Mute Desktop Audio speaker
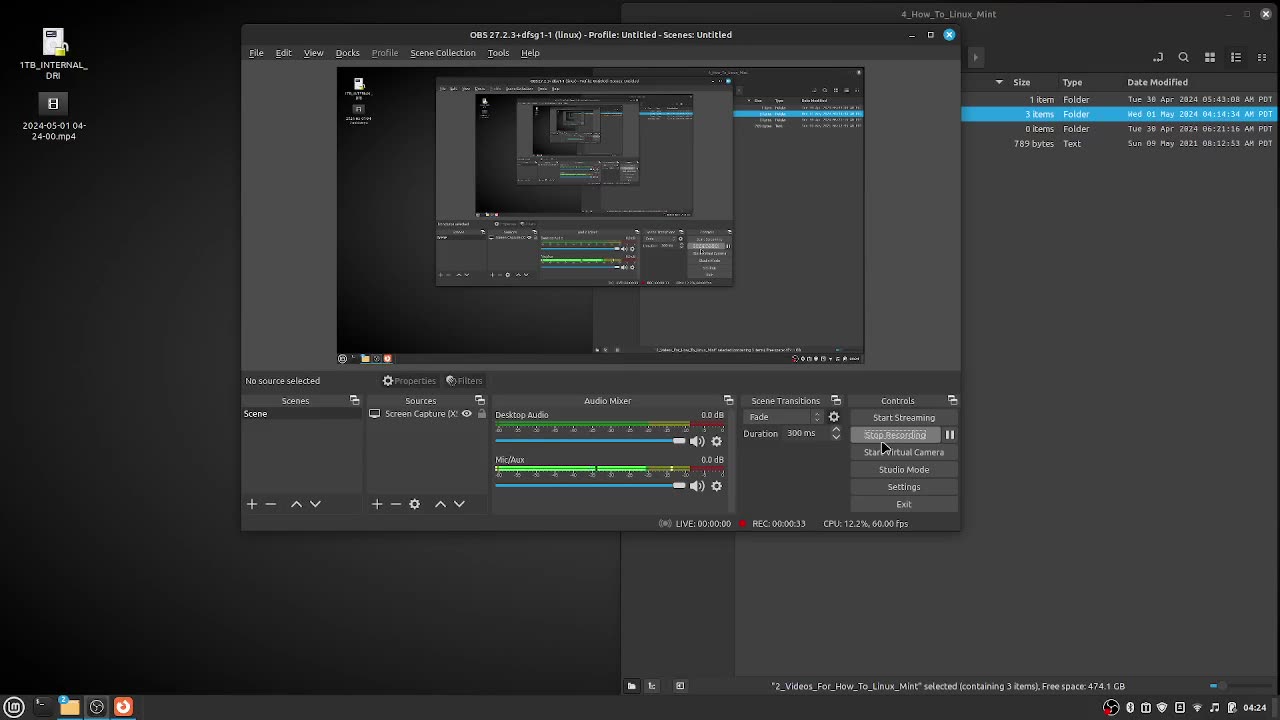Screen dimensions: 1280x720 pyautogui.click(x=697, y=441)
